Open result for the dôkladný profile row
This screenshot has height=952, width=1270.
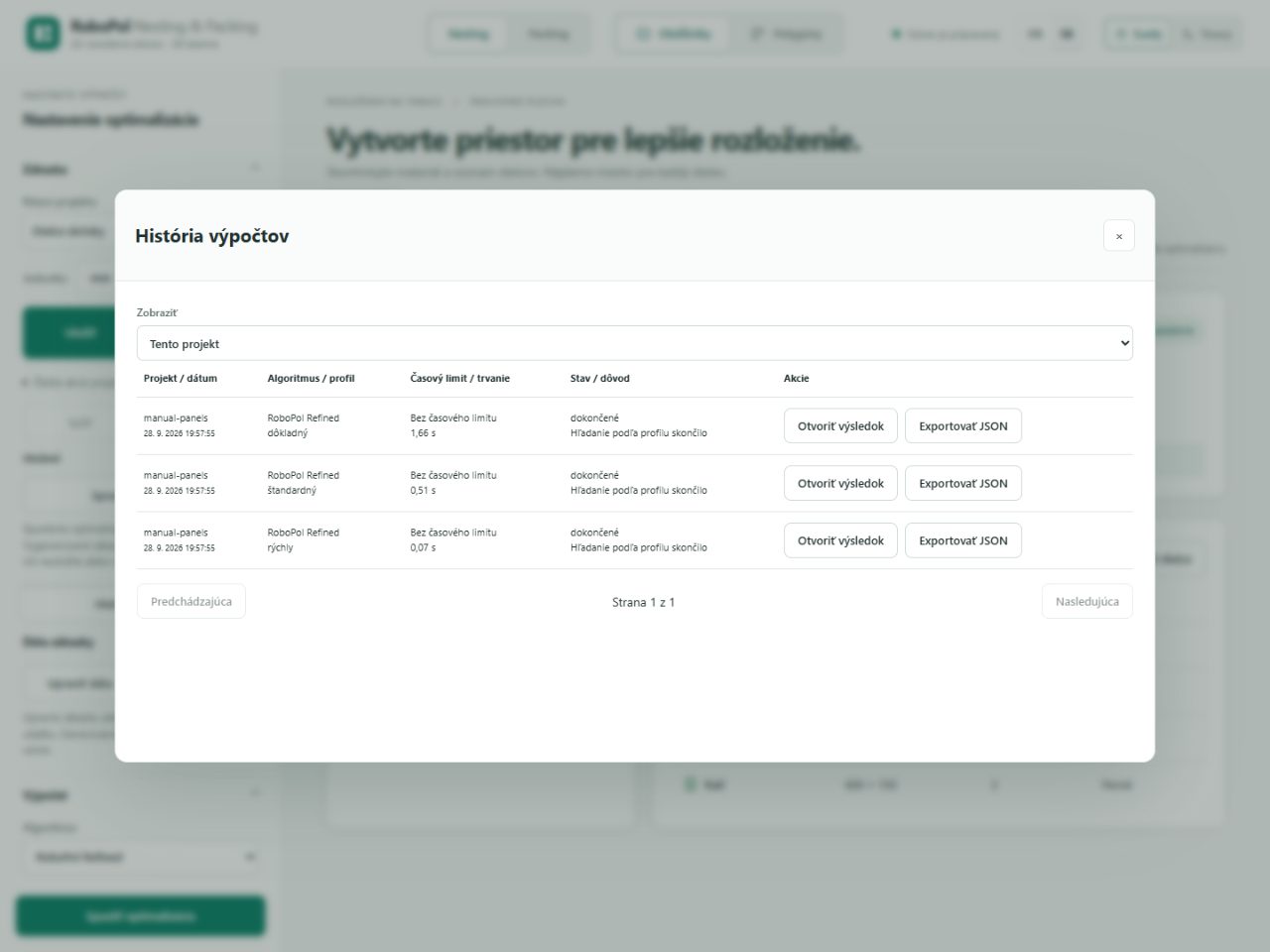click(x=840, y=426)
